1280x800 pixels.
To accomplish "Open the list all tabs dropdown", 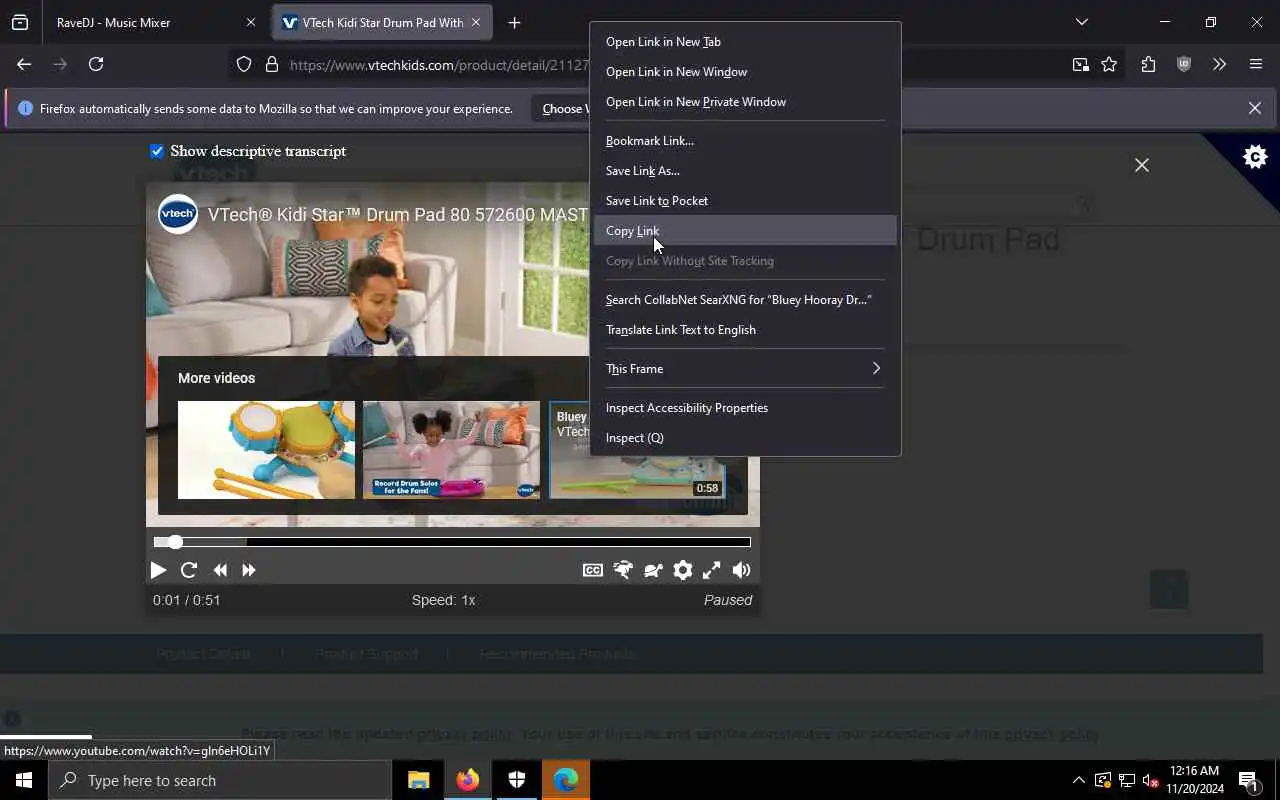I will pyautogui.click(x=1081, y=22).
